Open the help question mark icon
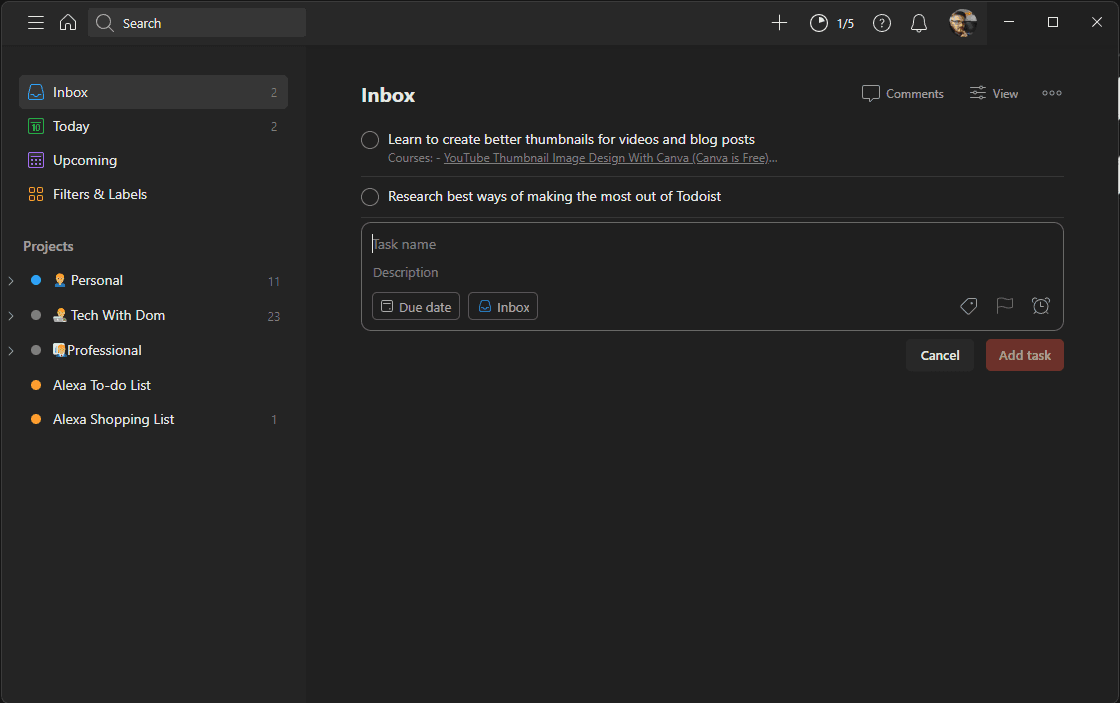The height and width of the screenshot is (703, 1120). [882, 24]
